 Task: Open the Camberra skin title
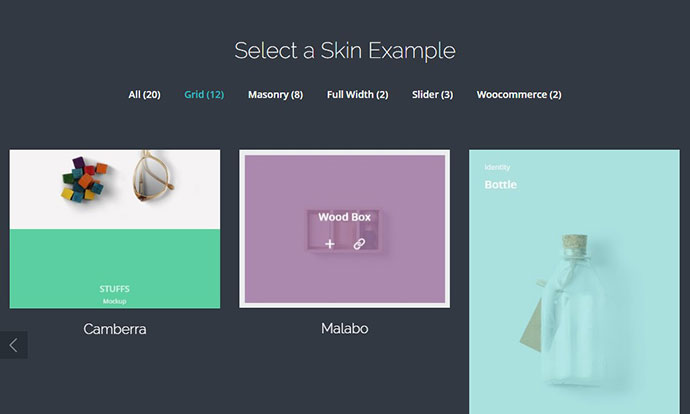[x=115, y=329]
